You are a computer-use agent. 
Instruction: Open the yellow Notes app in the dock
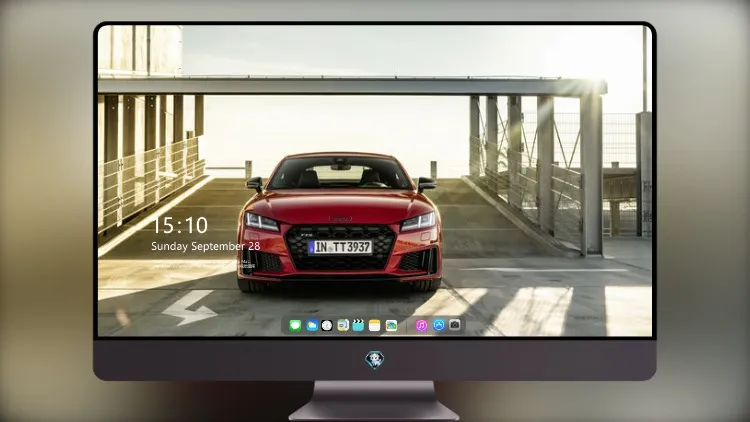[375, 326]
